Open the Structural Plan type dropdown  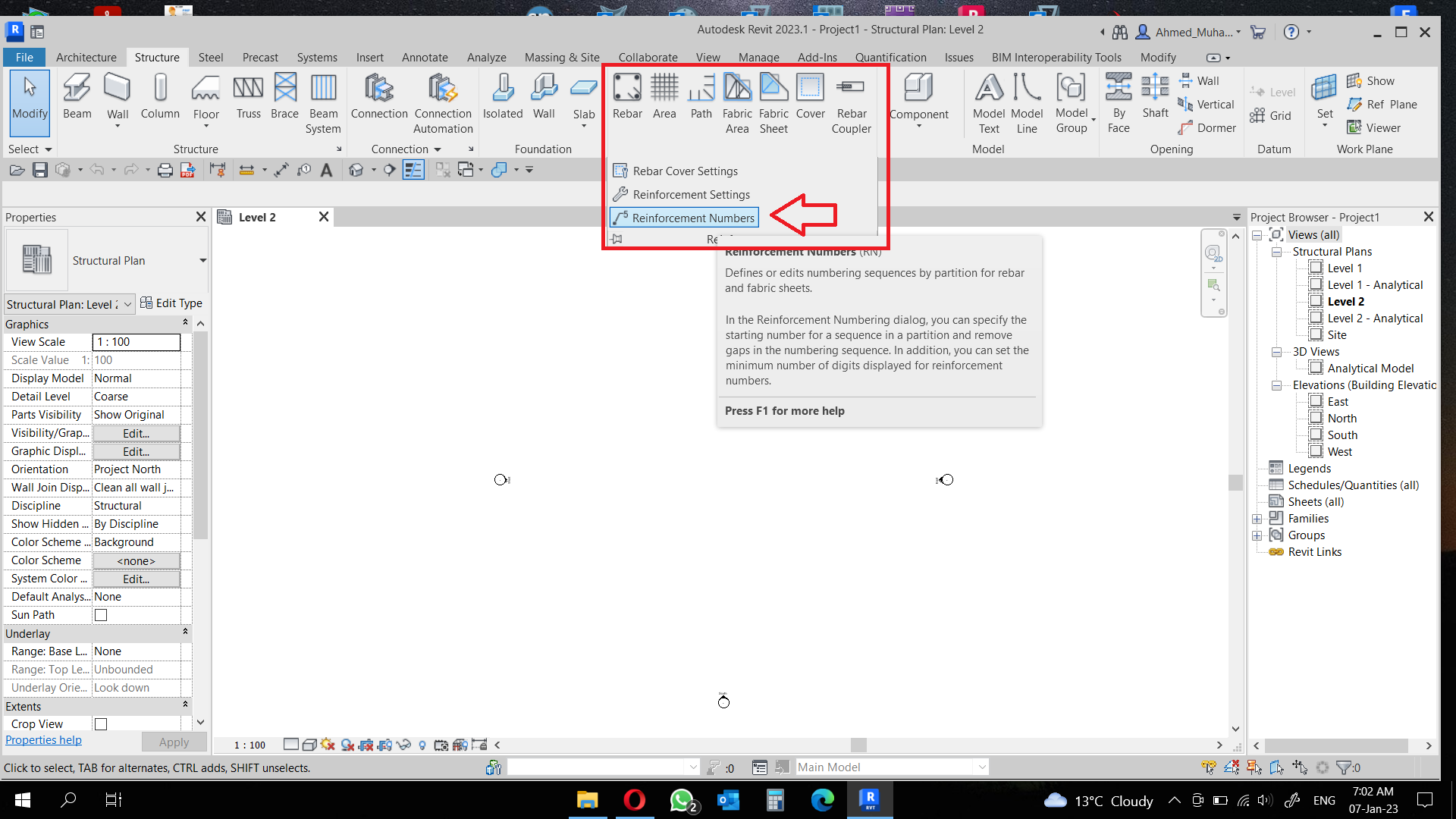click(202, 260)
